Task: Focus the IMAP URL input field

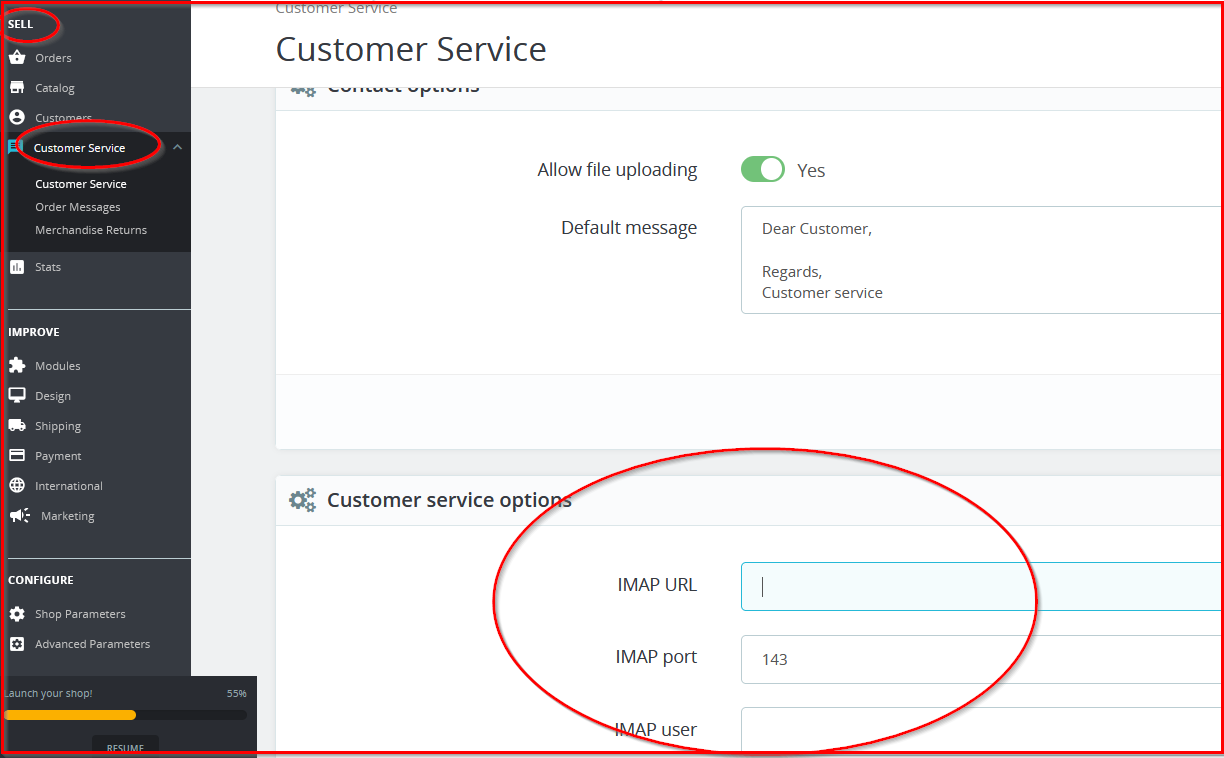Action: pyautogui.click(x=980, y=586)
